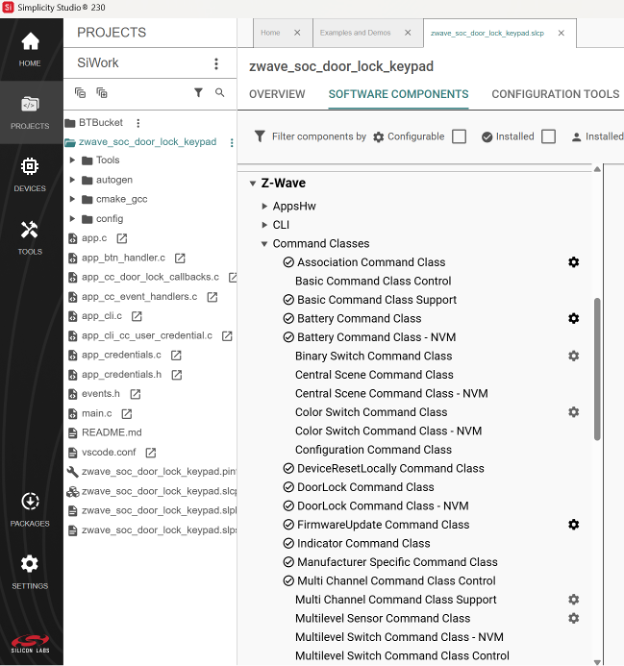Expand the Tools folder
This screenshot has height=666, width=624.
tap(72, 160)
